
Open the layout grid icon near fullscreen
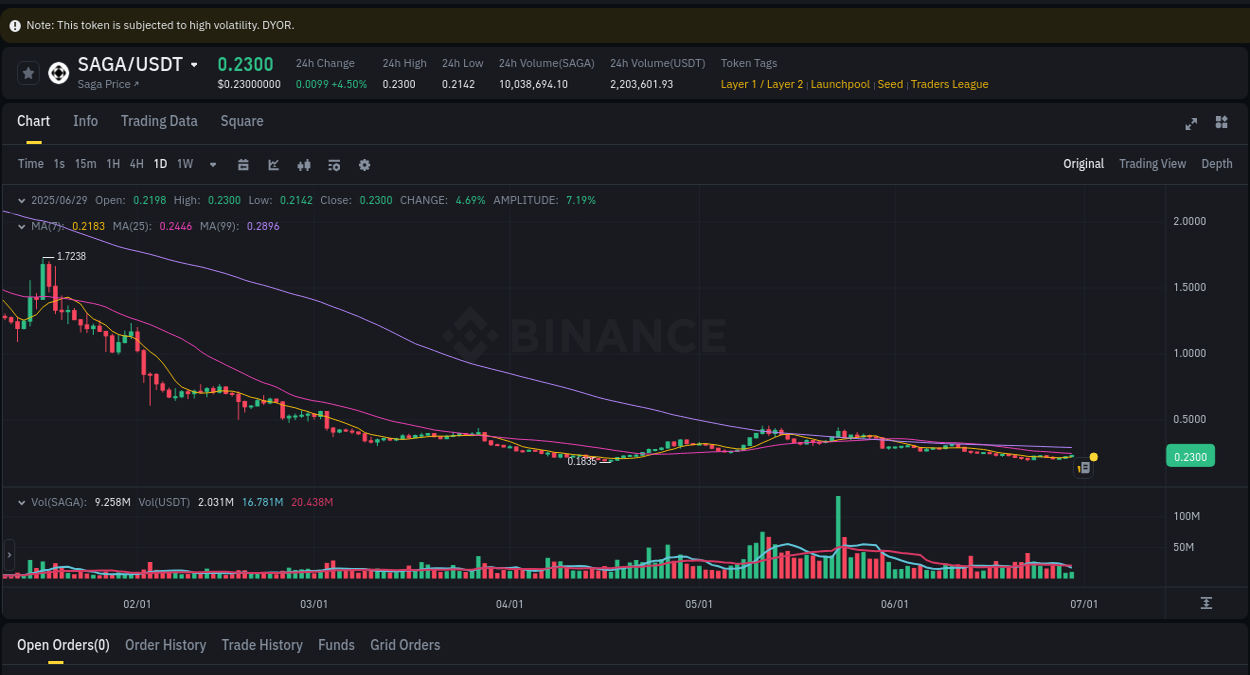click(1221, 124)
